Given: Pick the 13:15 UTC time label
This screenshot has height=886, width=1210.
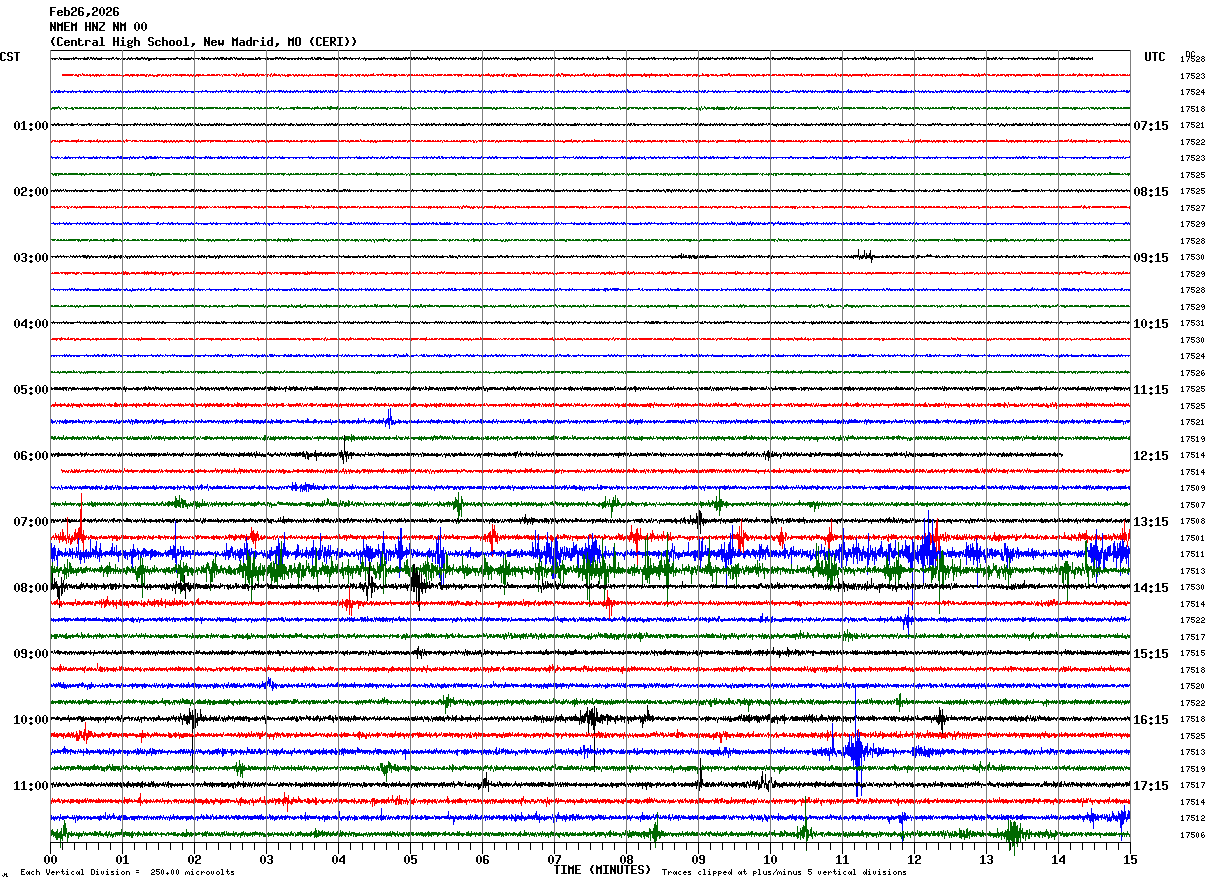Looking at the screenshot, I should point(1151,522).
